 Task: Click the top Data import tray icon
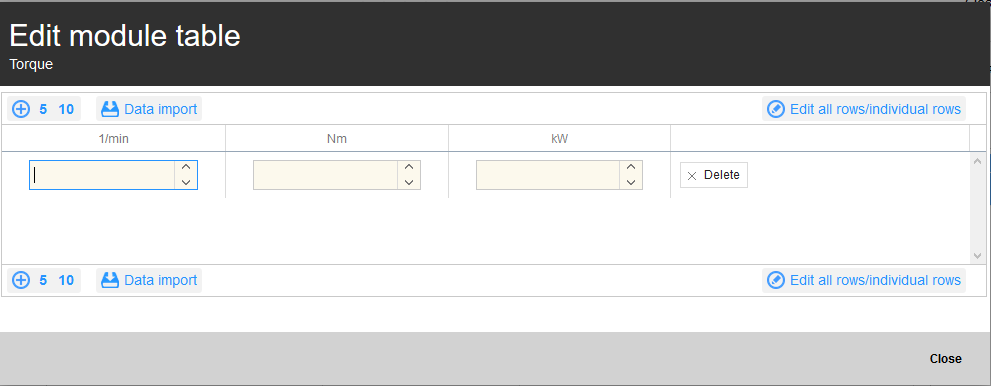point(110,109)
